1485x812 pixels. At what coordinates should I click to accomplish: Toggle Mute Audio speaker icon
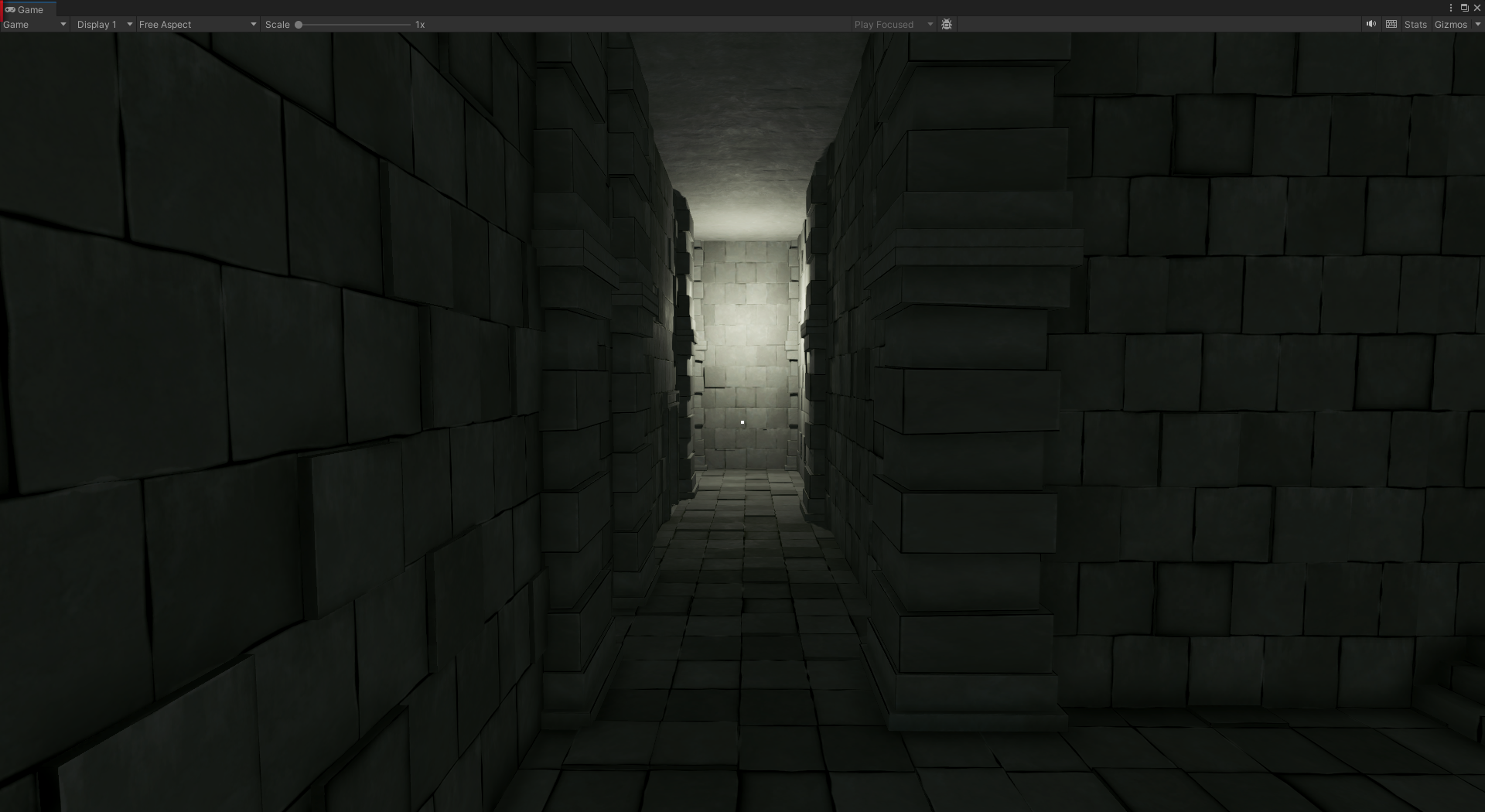pos(1371,24)
